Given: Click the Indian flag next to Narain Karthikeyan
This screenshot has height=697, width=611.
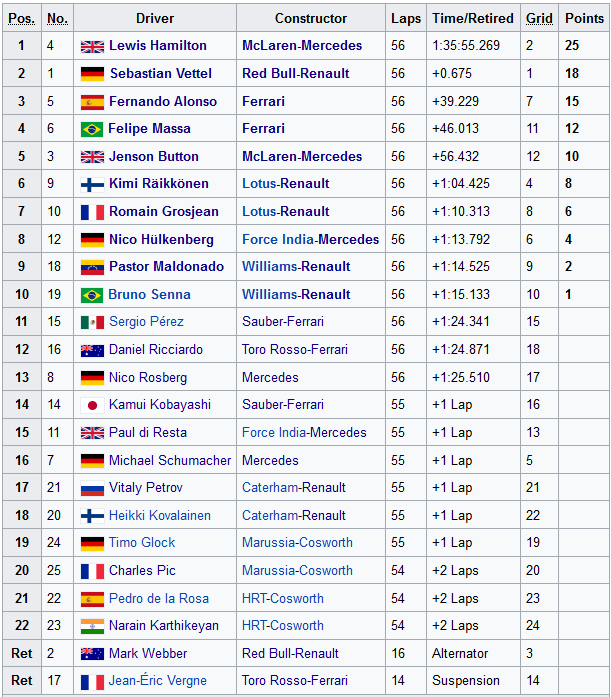Looking at the screenshot, I should 92,626.
